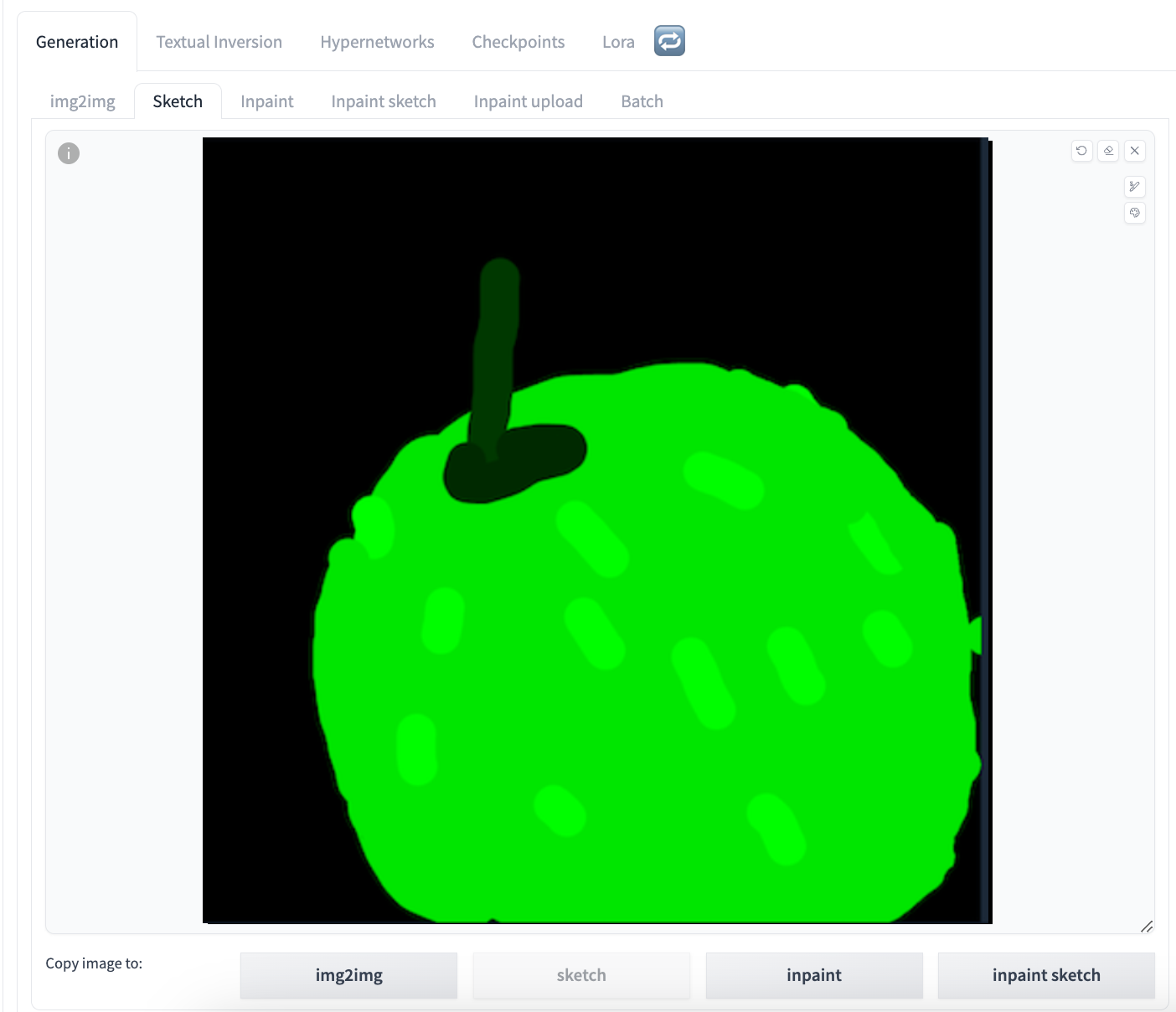Open the Lora tab

point(617,41)
